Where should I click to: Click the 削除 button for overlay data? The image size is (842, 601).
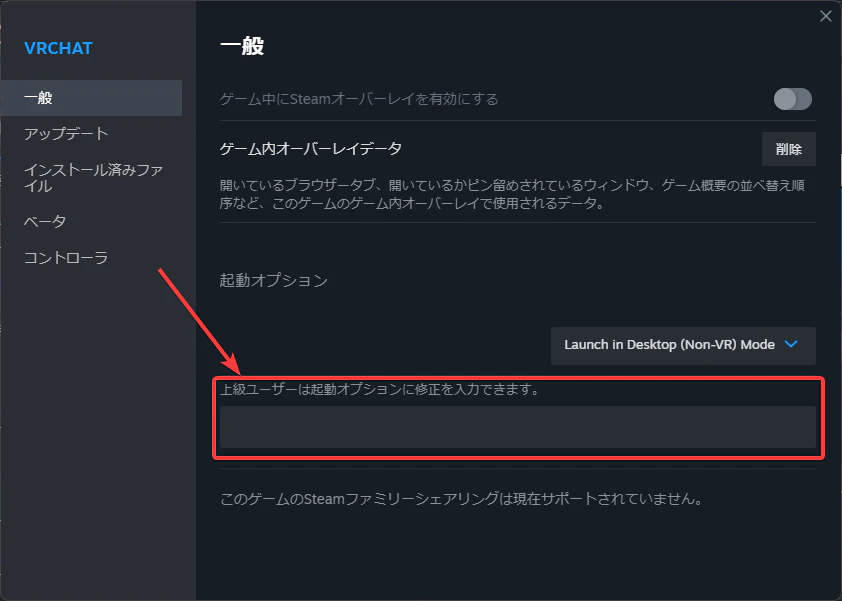789,149
